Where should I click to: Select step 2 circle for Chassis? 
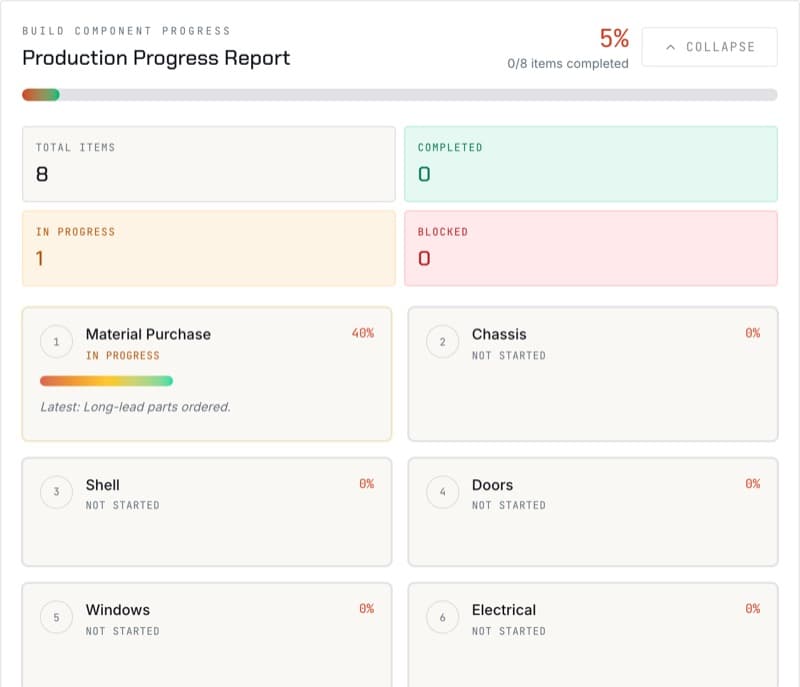442,342
